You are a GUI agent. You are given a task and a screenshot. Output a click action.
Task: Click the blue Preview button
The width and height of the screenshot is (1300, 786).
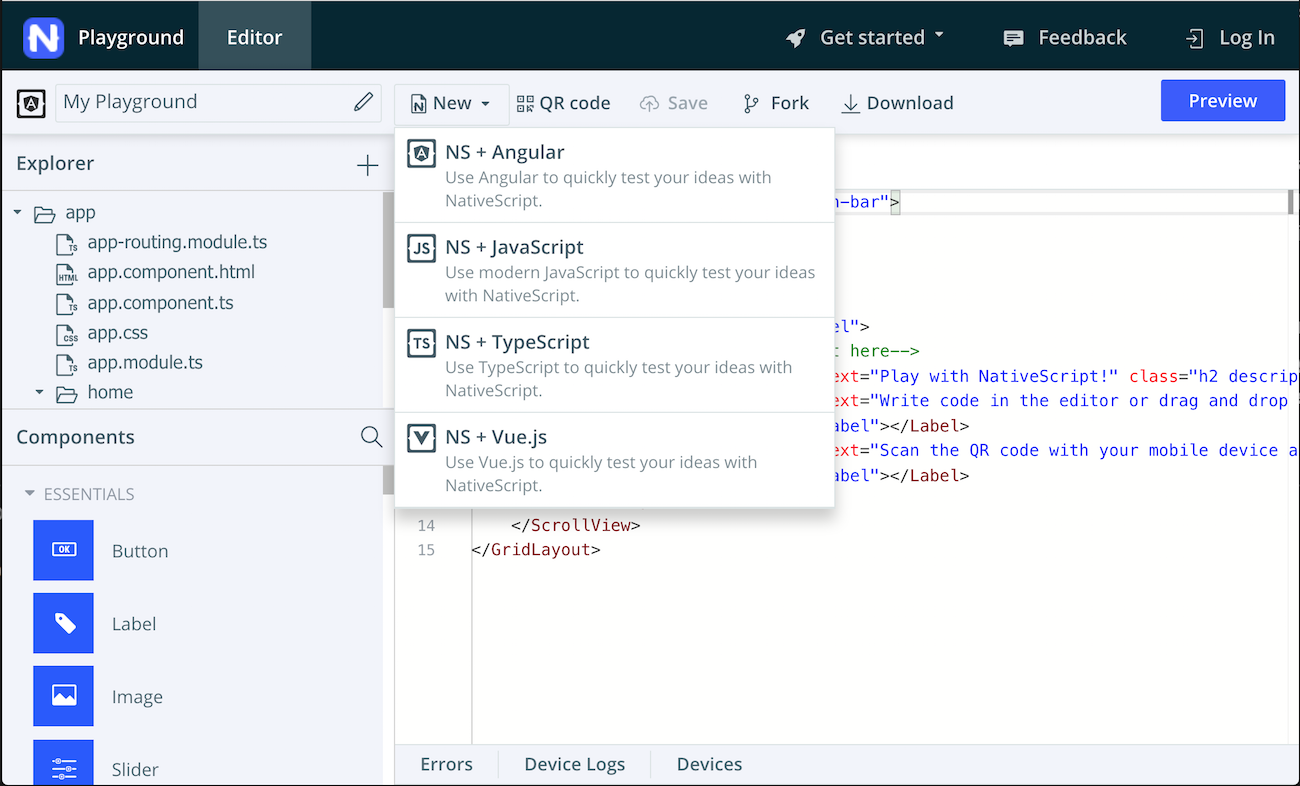[1222, 101]
